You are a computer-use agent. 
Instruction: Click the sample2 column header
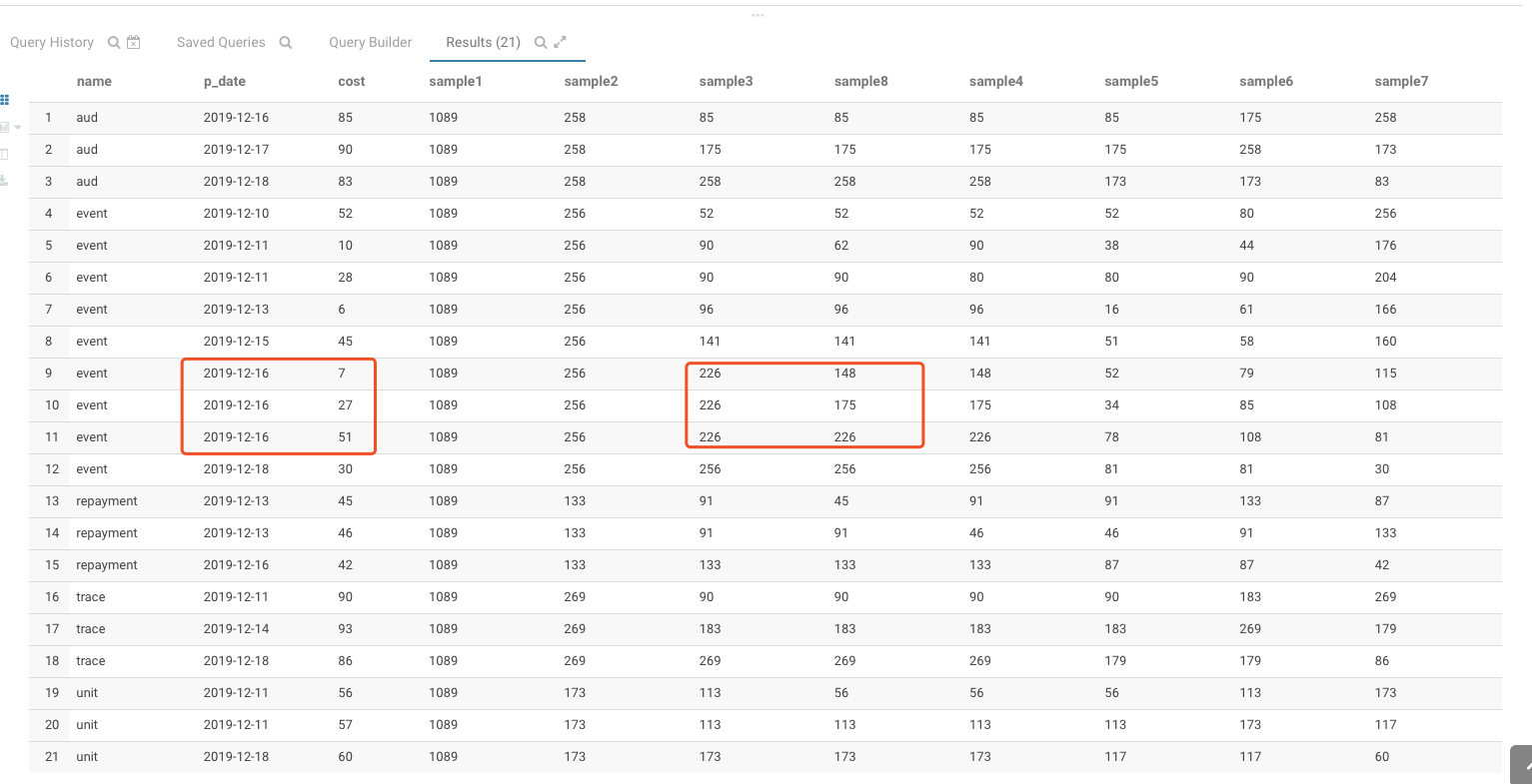[591, 81]
